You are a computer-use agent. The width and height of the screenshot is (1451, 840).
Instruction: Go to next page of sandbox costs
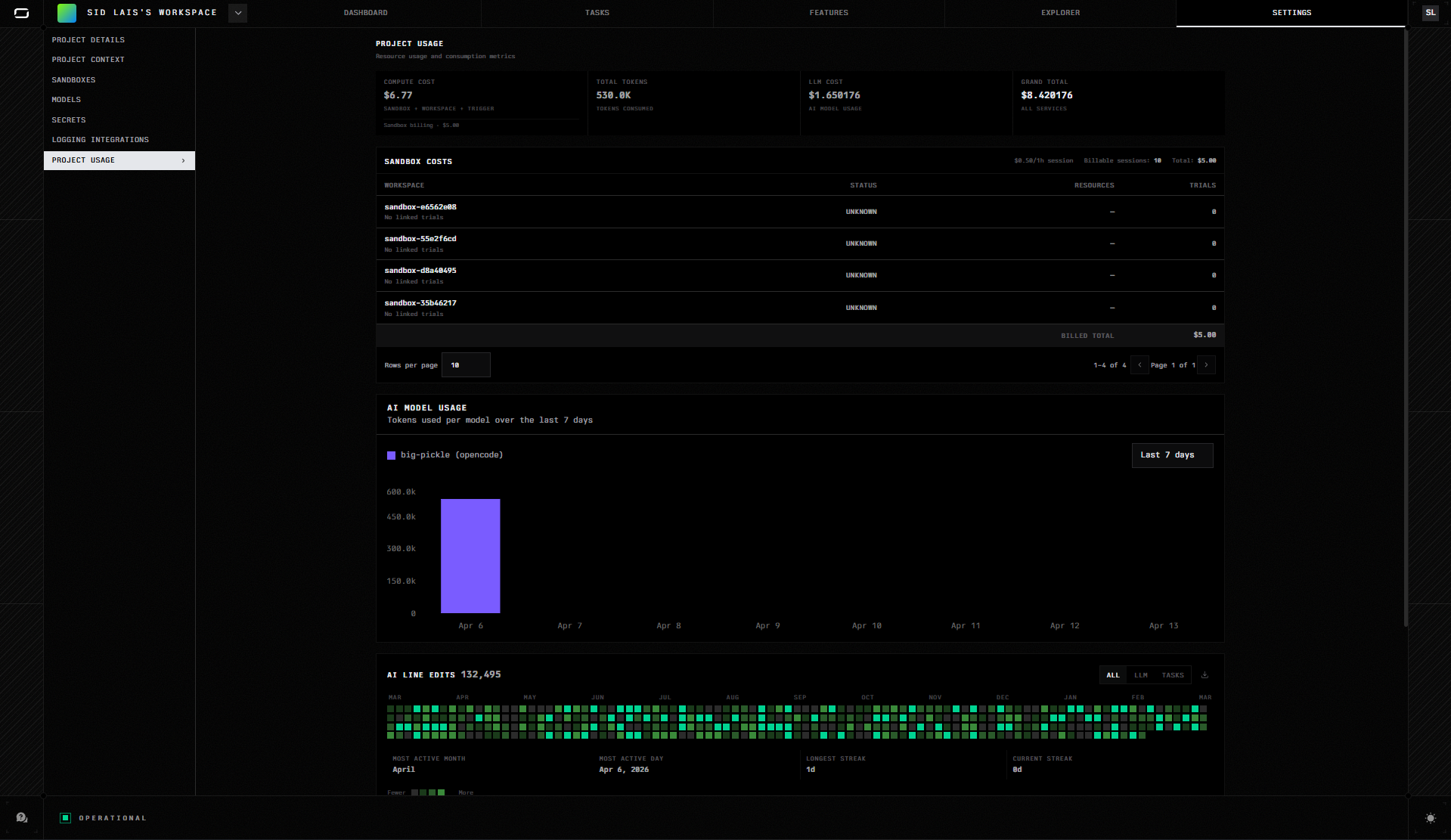click(x=1206, y=365)
